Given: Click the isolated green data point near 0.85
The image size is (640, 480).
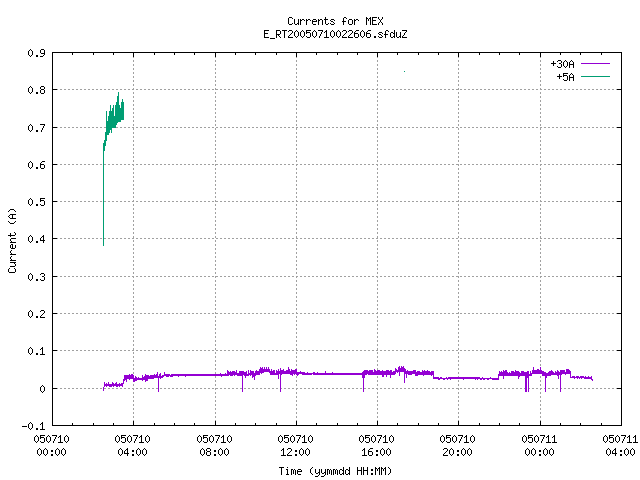Looking at the screenshot, I should click(x=404, y=71).
